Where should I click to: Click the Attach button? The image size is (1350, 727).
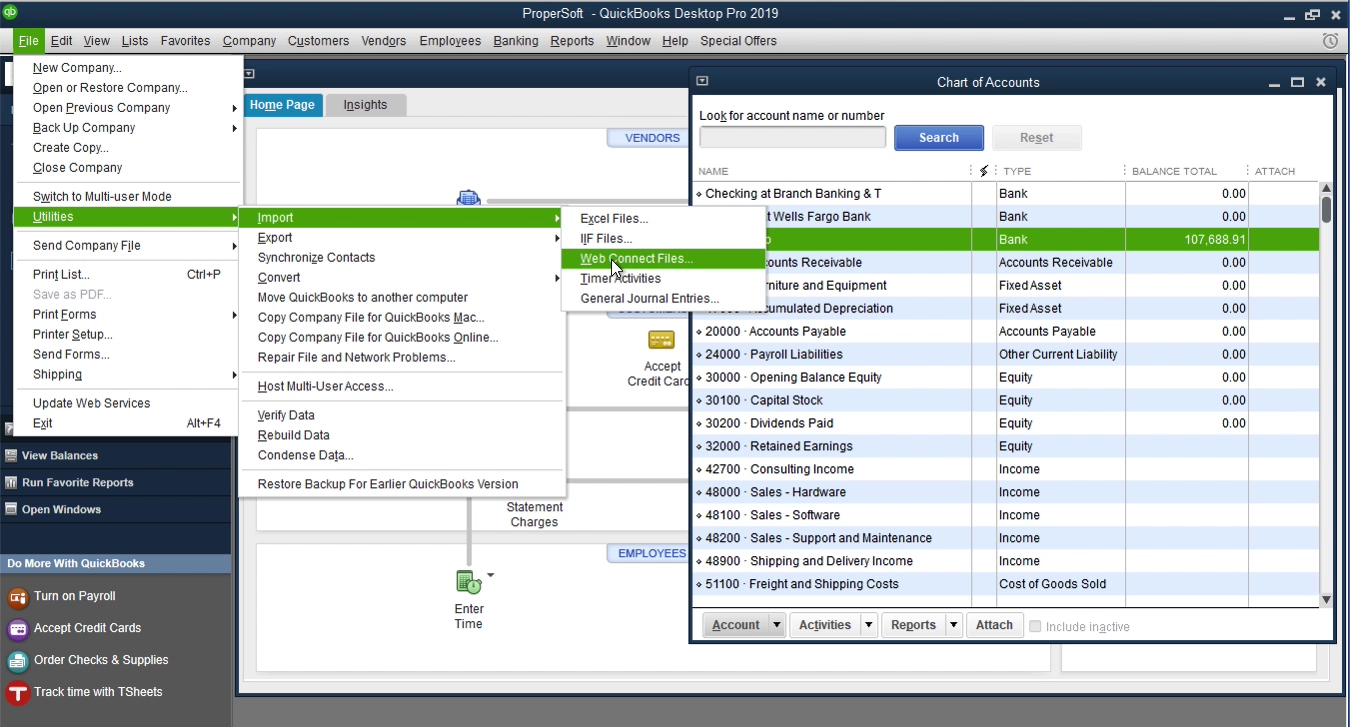point(994,625)
